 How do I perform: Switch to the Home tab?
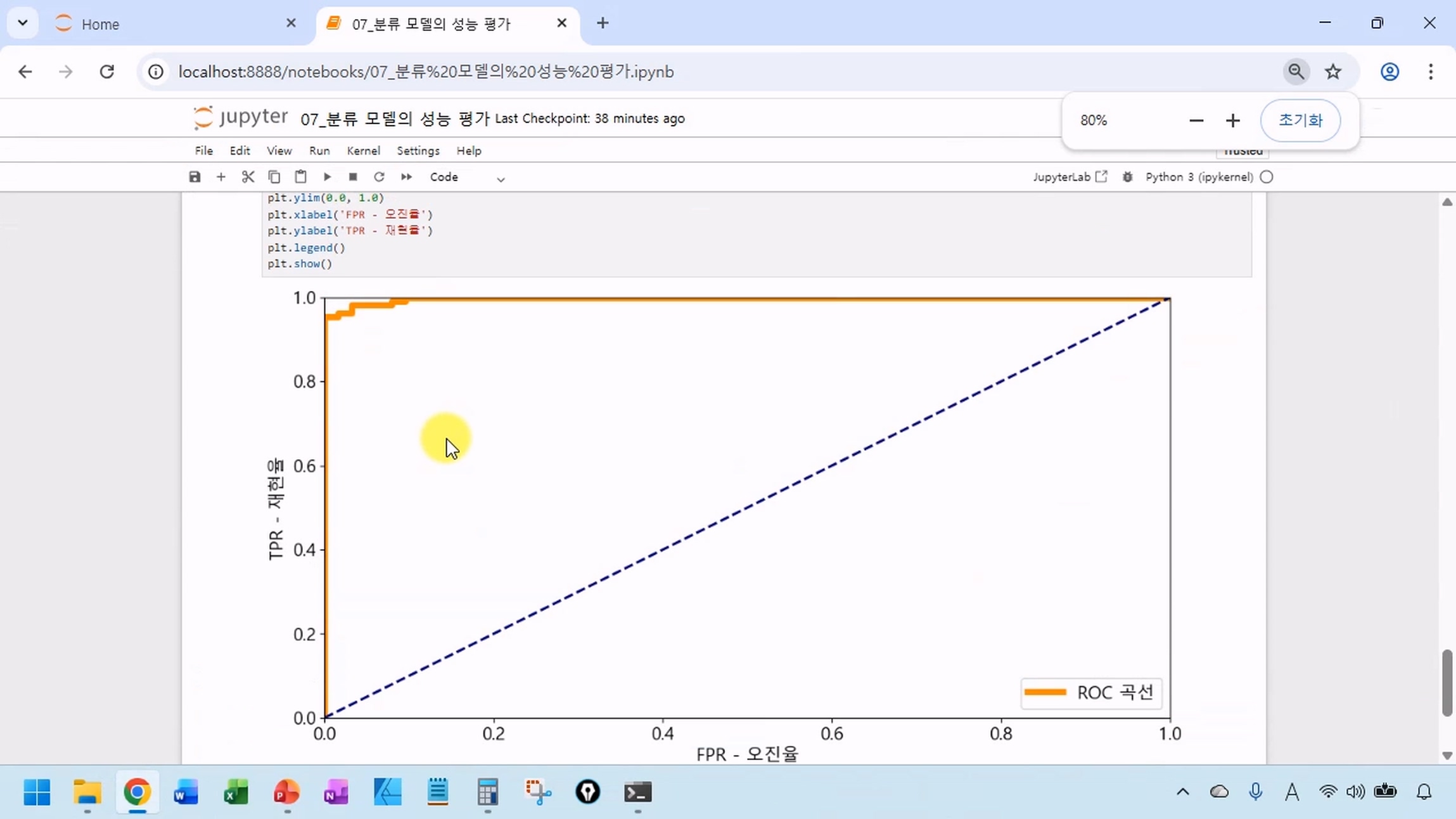click(100, 24)
